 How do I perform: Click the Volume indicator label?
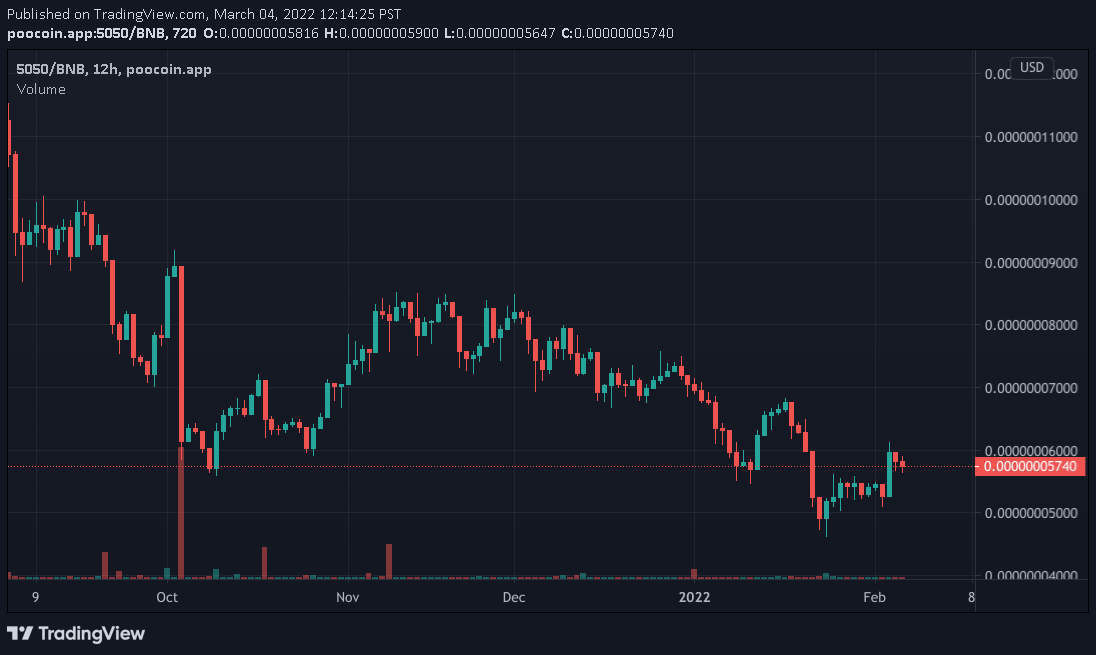click(41, 89)
